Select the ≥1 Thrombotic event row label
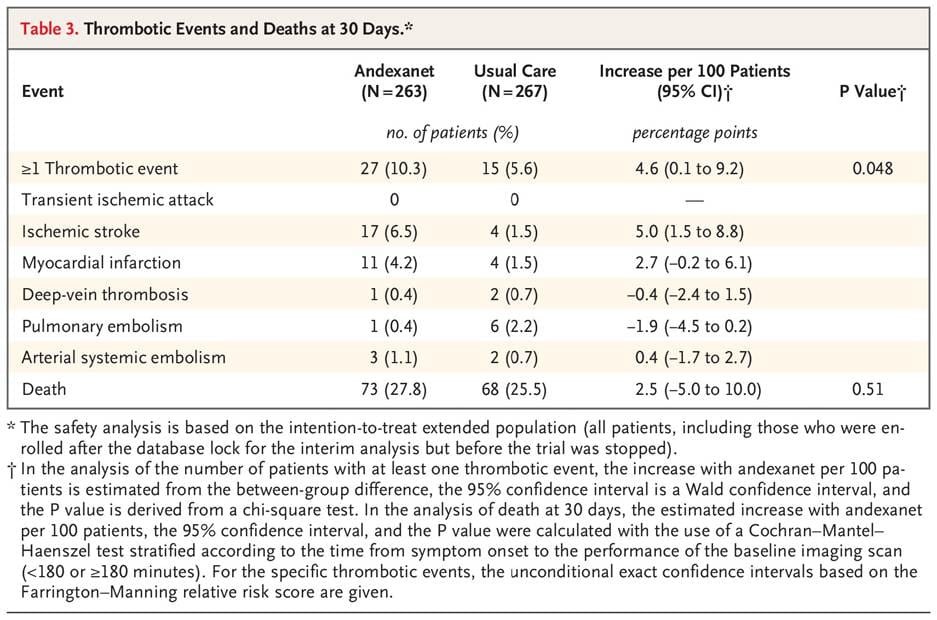Viewport: 937px width, 620px height. click(100, 168)
